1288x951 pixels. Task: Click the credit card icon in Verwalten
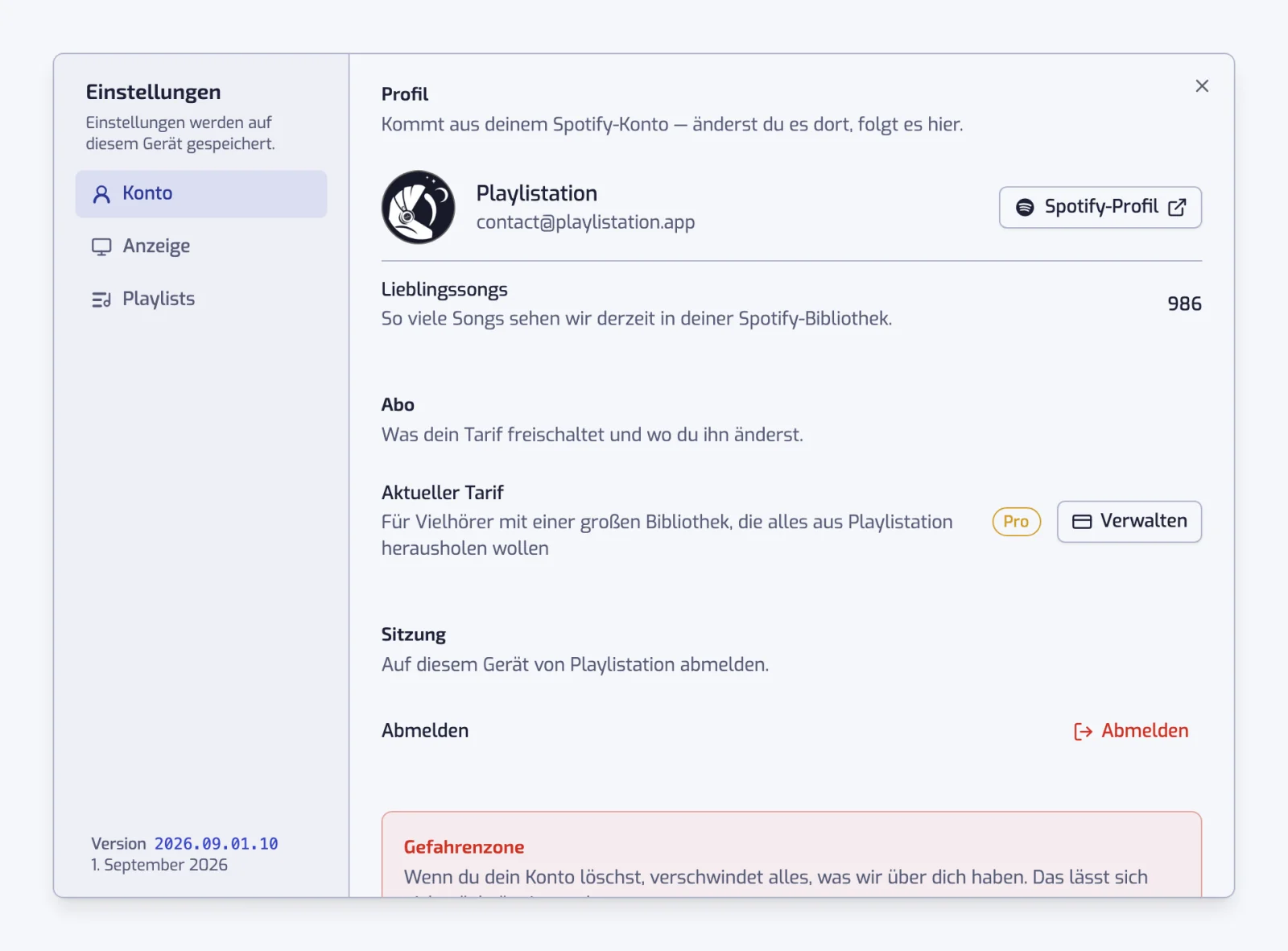coord(1082,522)
